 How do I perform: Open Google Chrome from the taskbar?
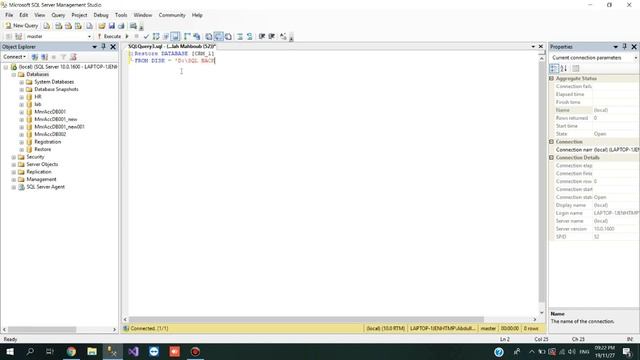[71, 351]
